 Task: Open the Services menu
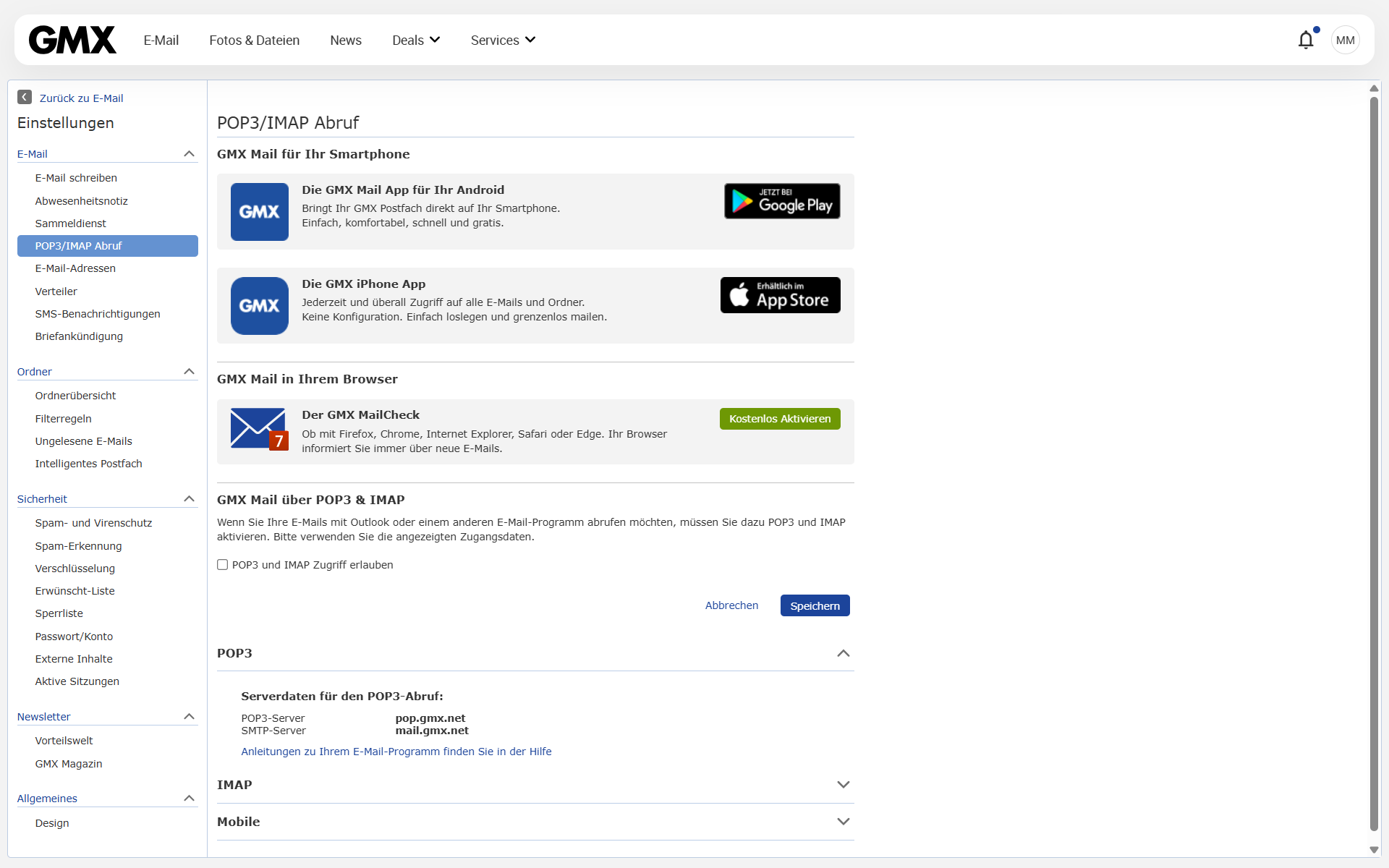coord(502,40)
